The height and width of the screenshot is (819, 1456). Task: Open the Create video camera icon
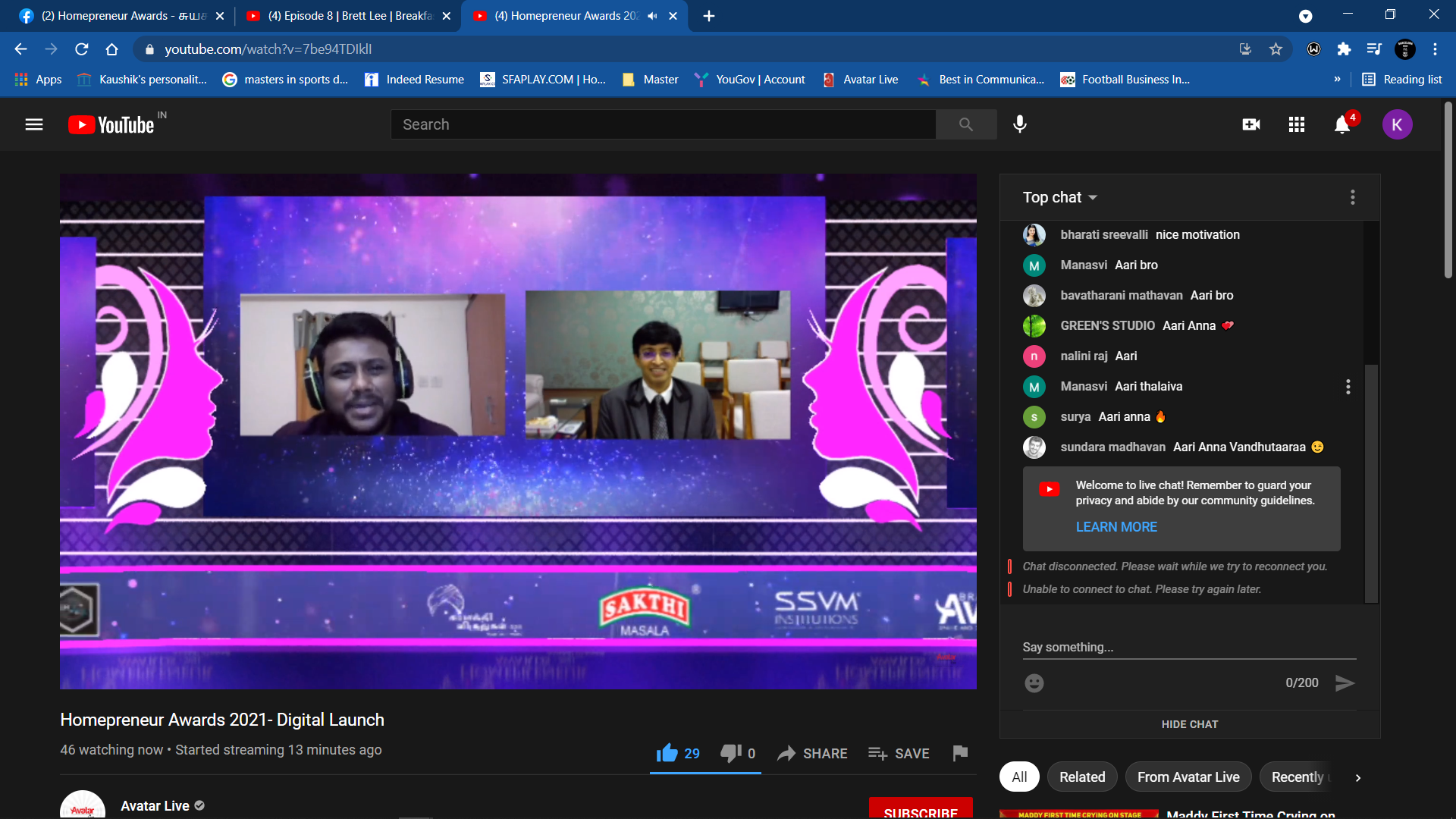(x=1251, y=124)
